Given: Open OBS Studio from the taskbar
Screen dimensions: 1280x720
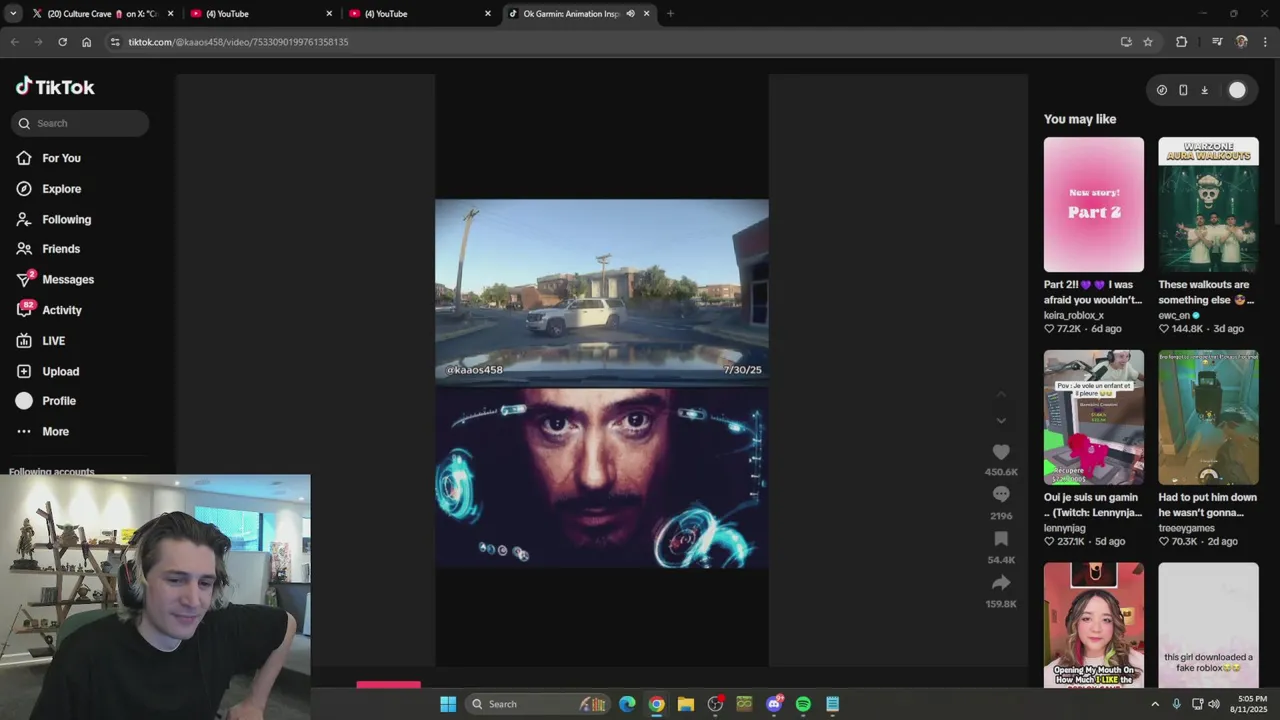Looking at the screenshot, I should pos(715,704).
